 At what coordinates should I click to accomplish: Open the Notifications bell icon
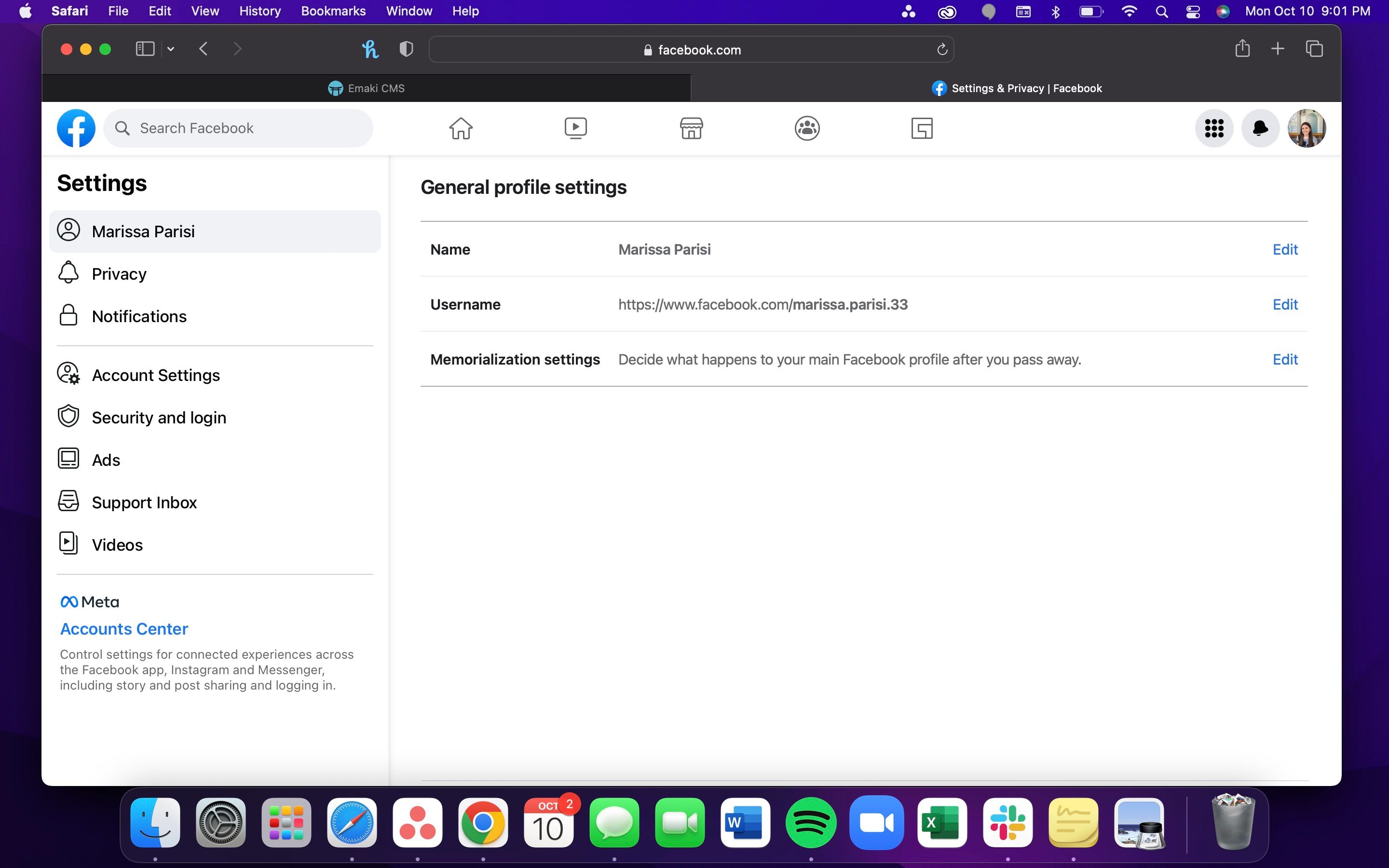click(1260, 127)
